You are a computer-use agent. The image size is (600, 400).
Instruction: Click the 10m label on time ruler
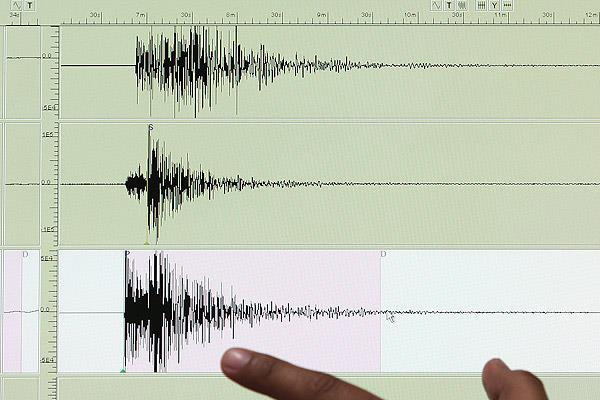[410, 15]
